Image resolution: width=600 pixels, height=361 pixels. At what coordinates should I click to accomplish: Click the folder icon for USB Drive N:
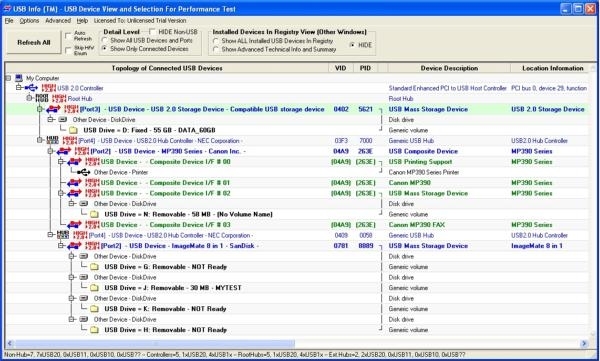94,214
